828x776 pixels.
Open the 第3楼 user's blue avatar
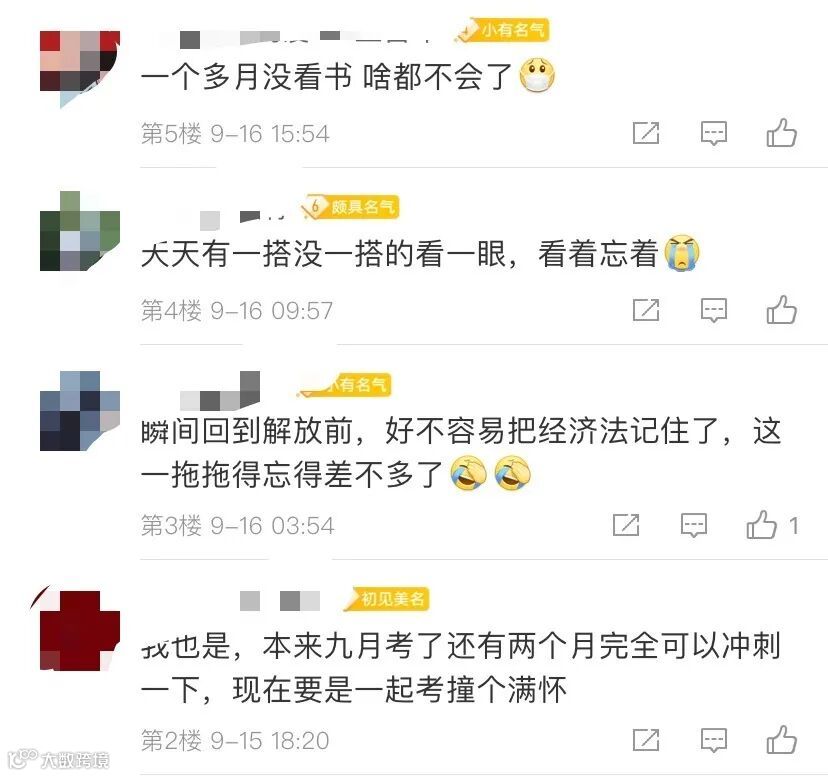point(80,411)
